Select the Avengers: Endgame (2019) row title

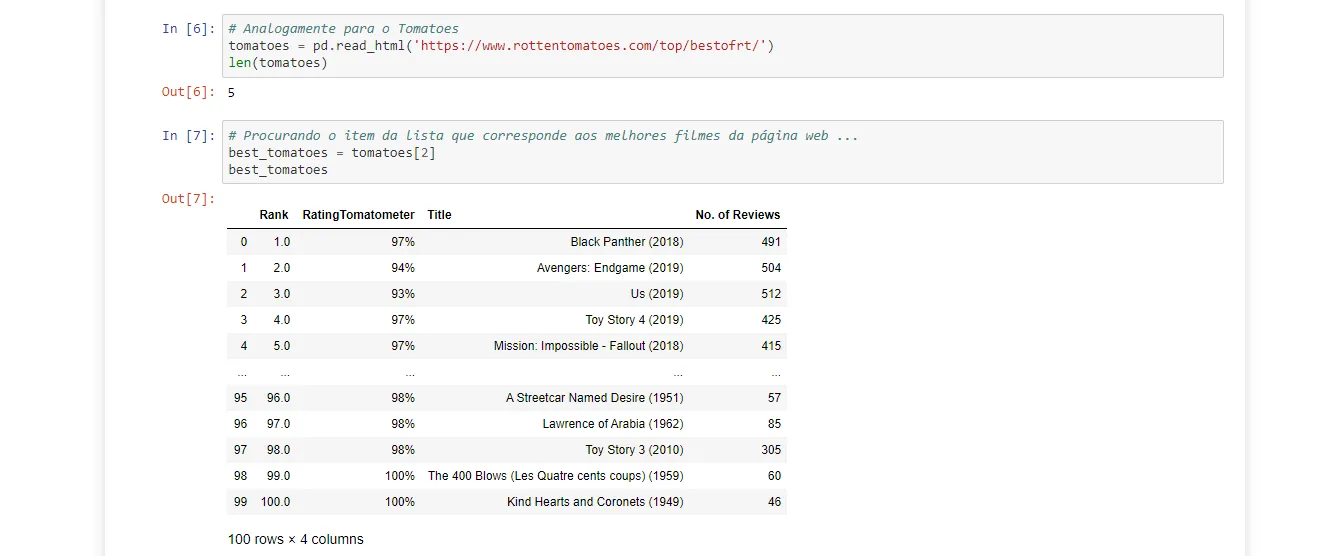tap(610, 268)
